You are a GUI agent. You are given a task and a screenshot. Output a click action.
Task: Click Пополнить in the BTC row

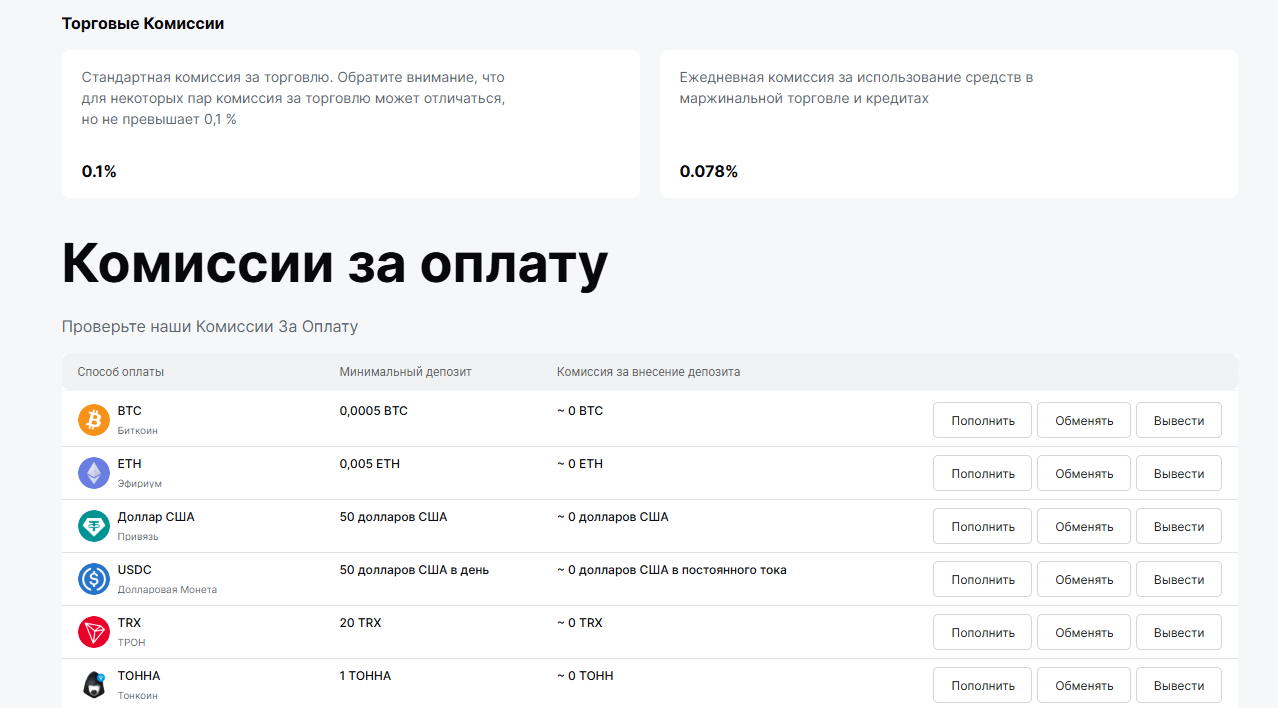coord(983,420)
